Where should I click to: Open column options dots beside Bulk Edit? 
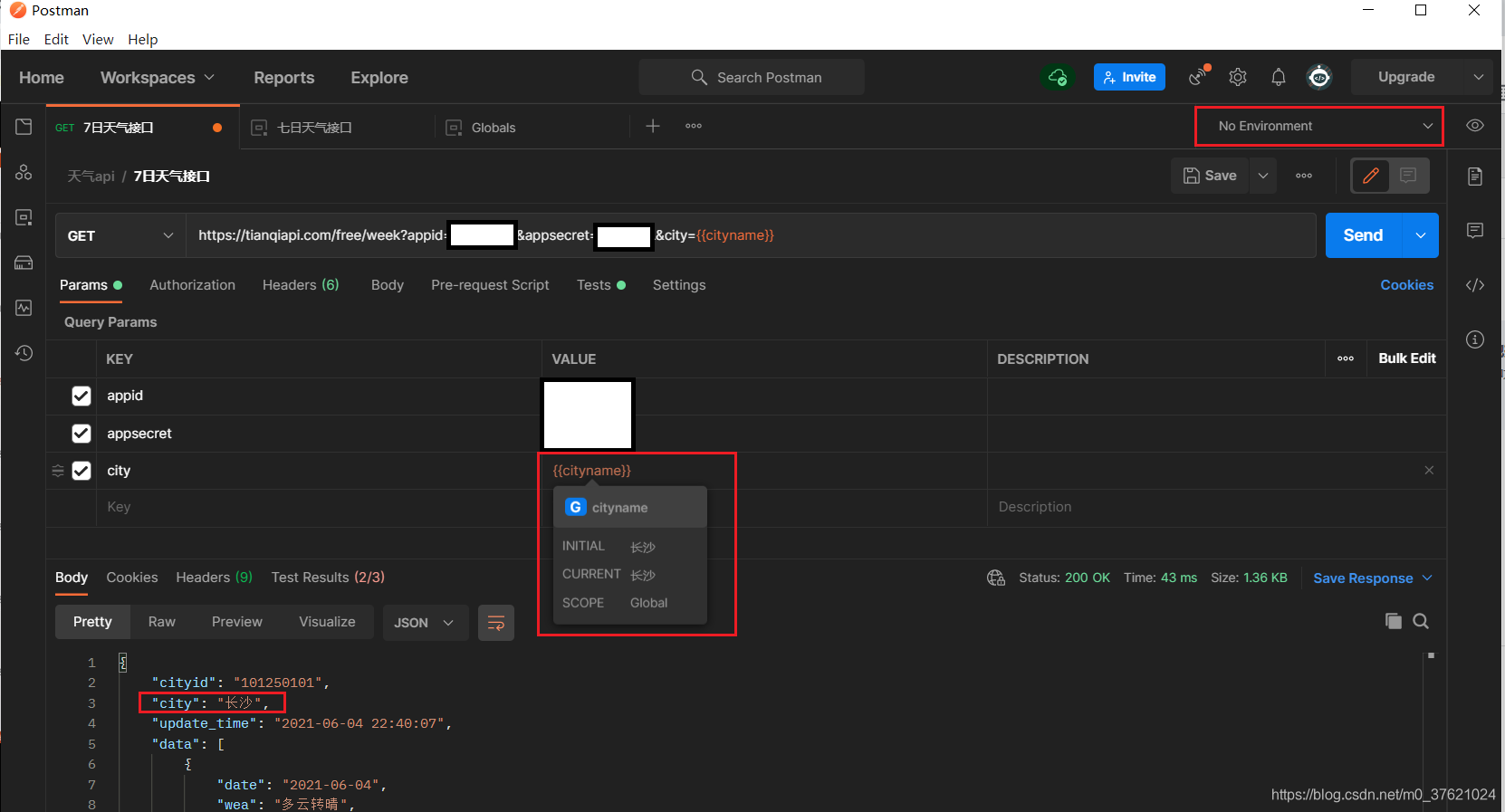(1346, 358)
